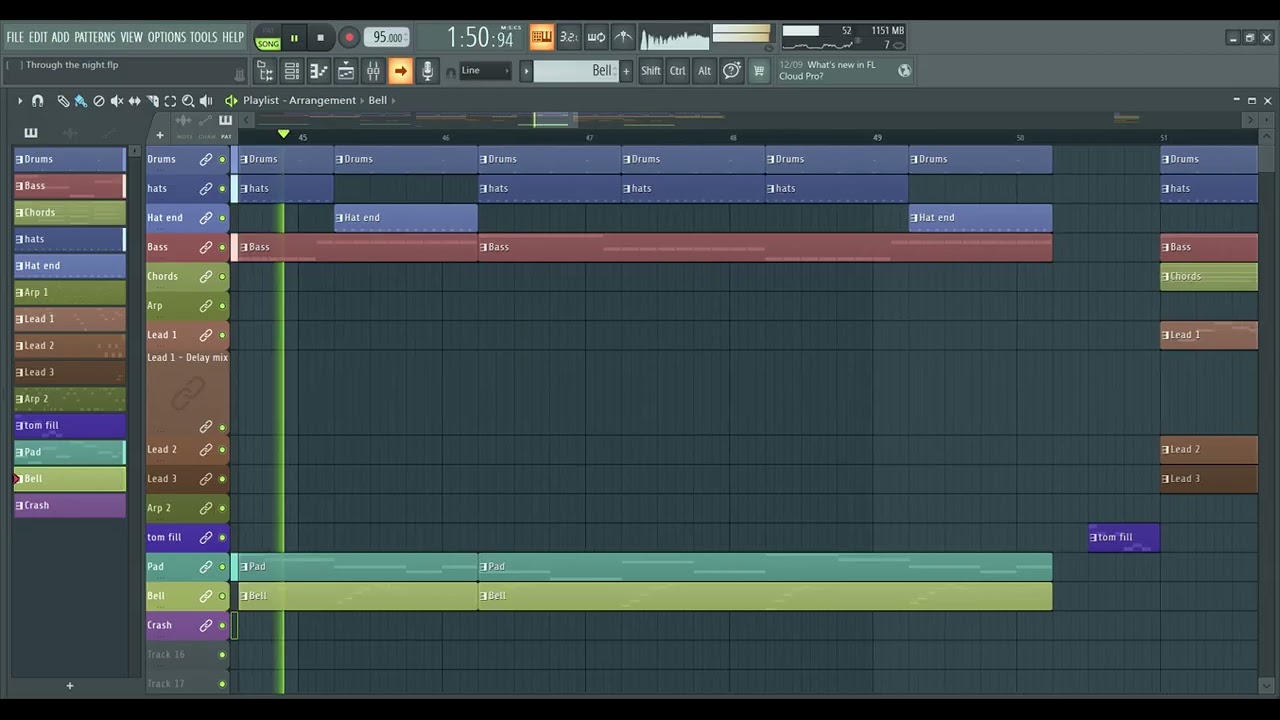Pause the song playback
Screen dimensions: 1280x720
point(294,38)
